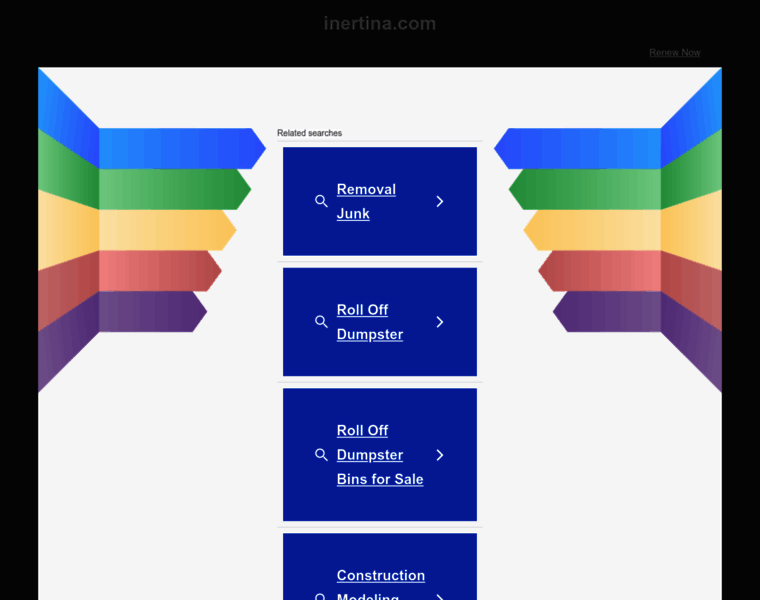Open the chevron arrow on Removal Junk card

tap(440, 201)
